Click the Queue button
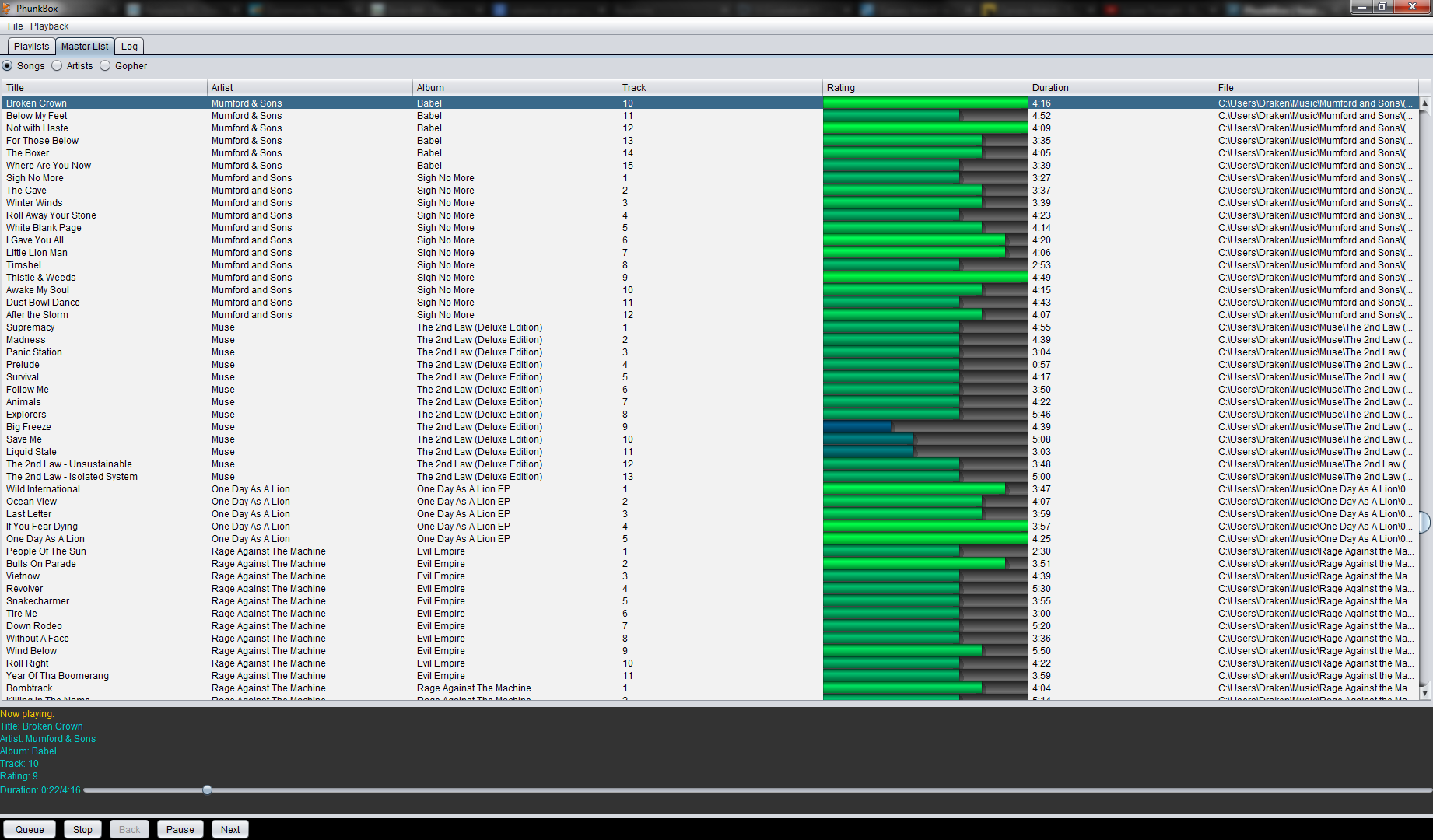This screenshot has width=1433, height=840. tap(30, 829)
